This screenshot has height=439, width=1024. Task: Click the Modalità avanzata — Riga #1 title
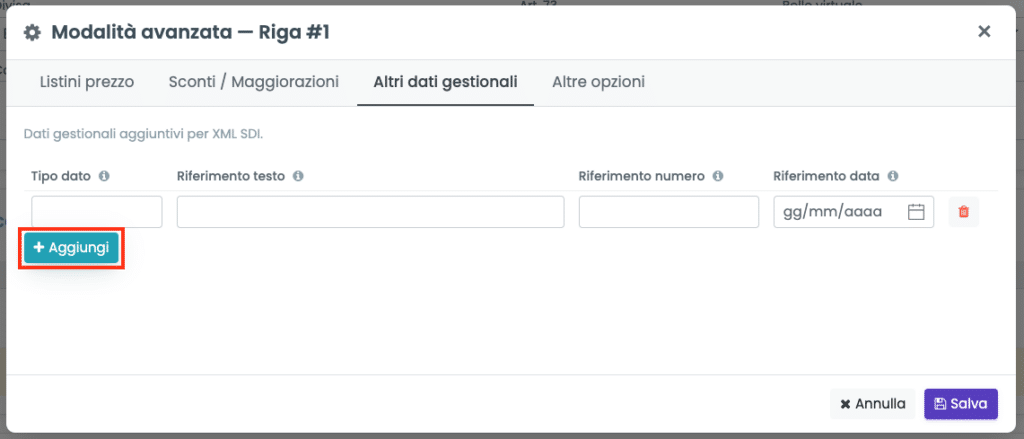pyautogui.click(x=191, y=32)
